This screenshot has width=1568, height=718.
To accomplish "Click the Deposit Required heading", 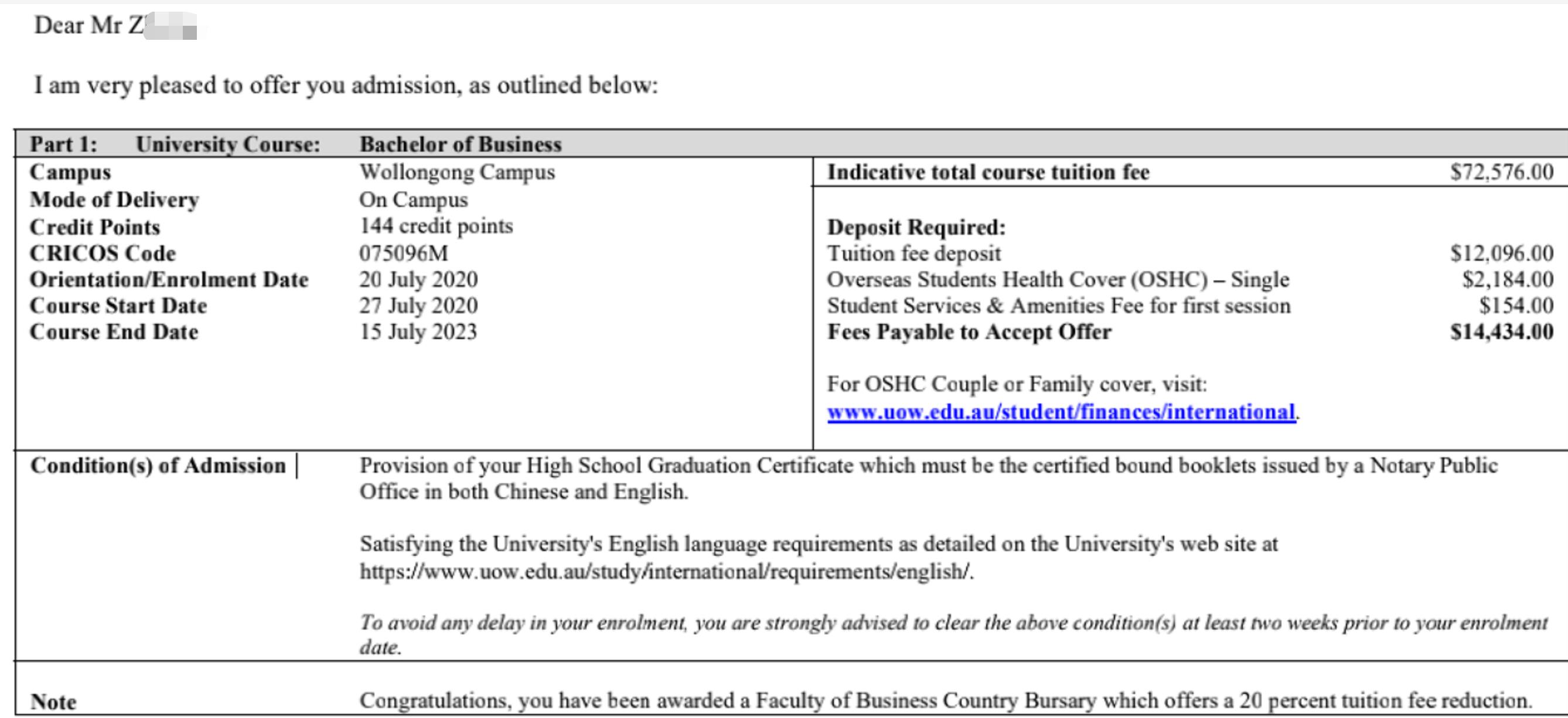I will pyautogui.click(x=916, y=228).
